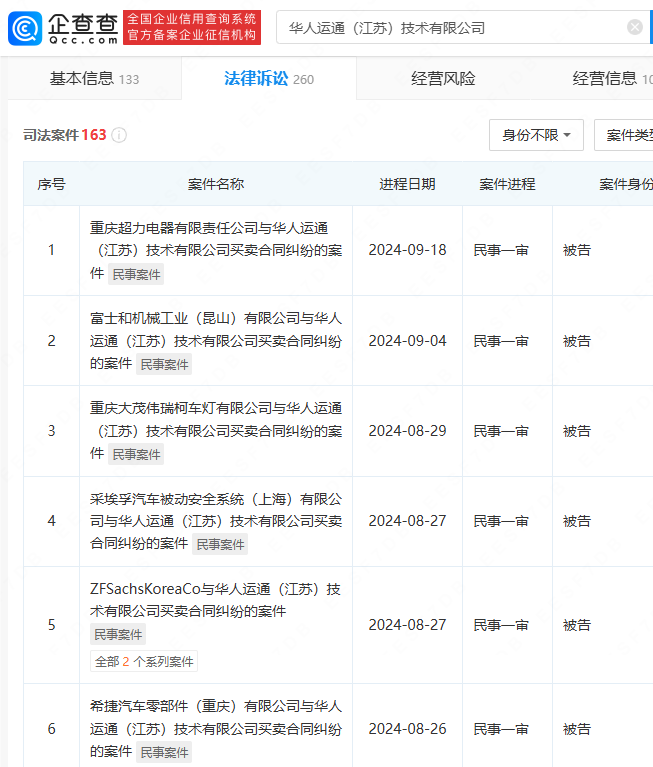
Task: Click the 民事案件 tag in row 4
Action: 220,544
